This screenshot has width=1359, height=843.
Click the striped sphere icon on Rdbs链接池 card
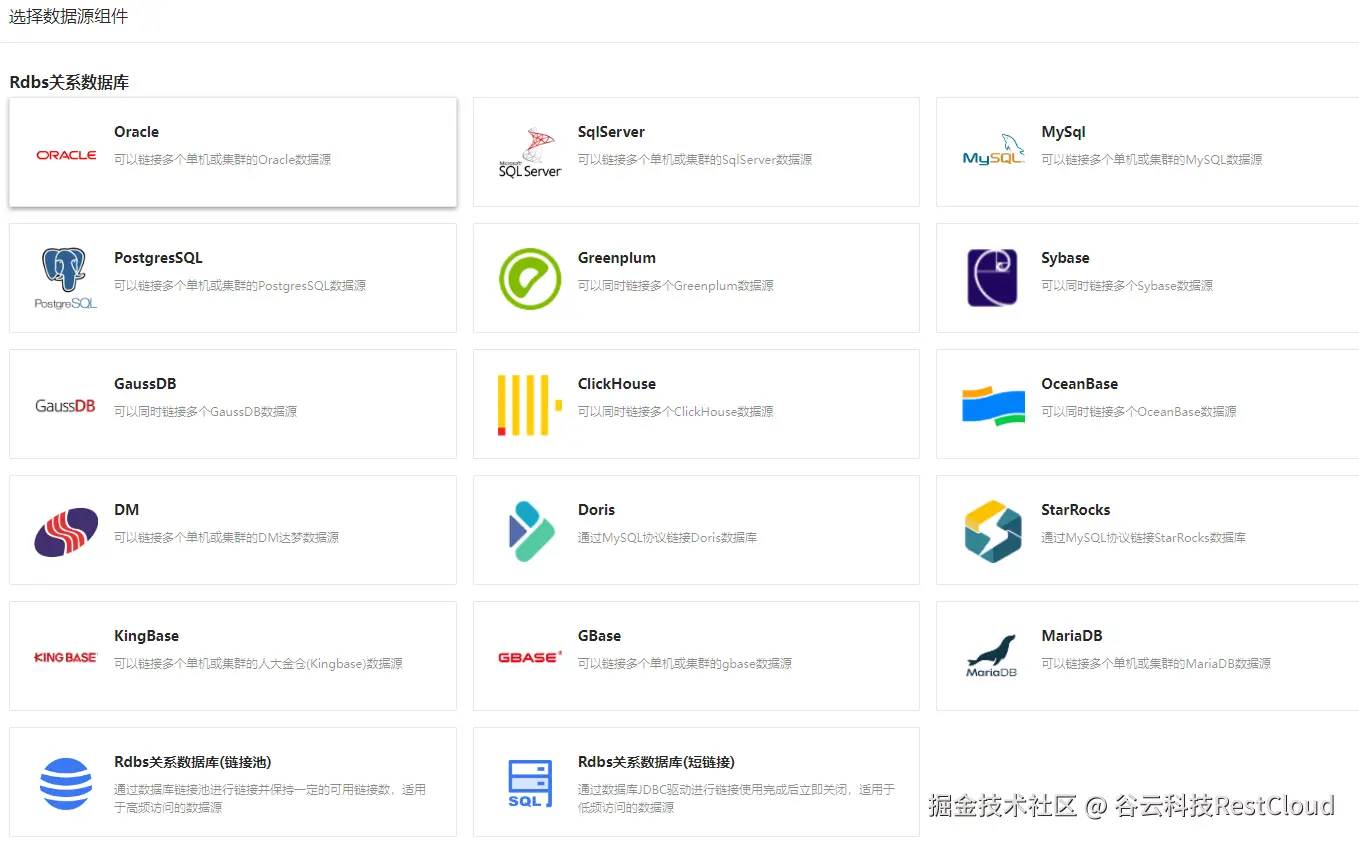click(x=65, y=783)
